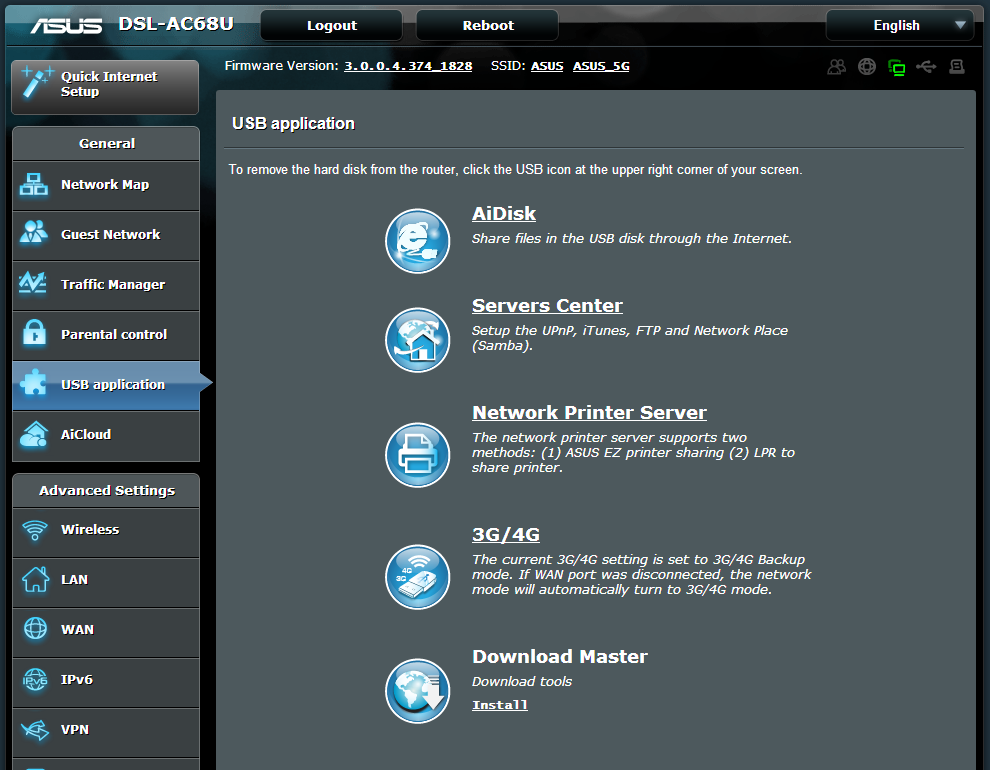Click the Reboot button
The width and height of the screenshot is (990, 770).
pyautogui.click(x=487, y=25)
